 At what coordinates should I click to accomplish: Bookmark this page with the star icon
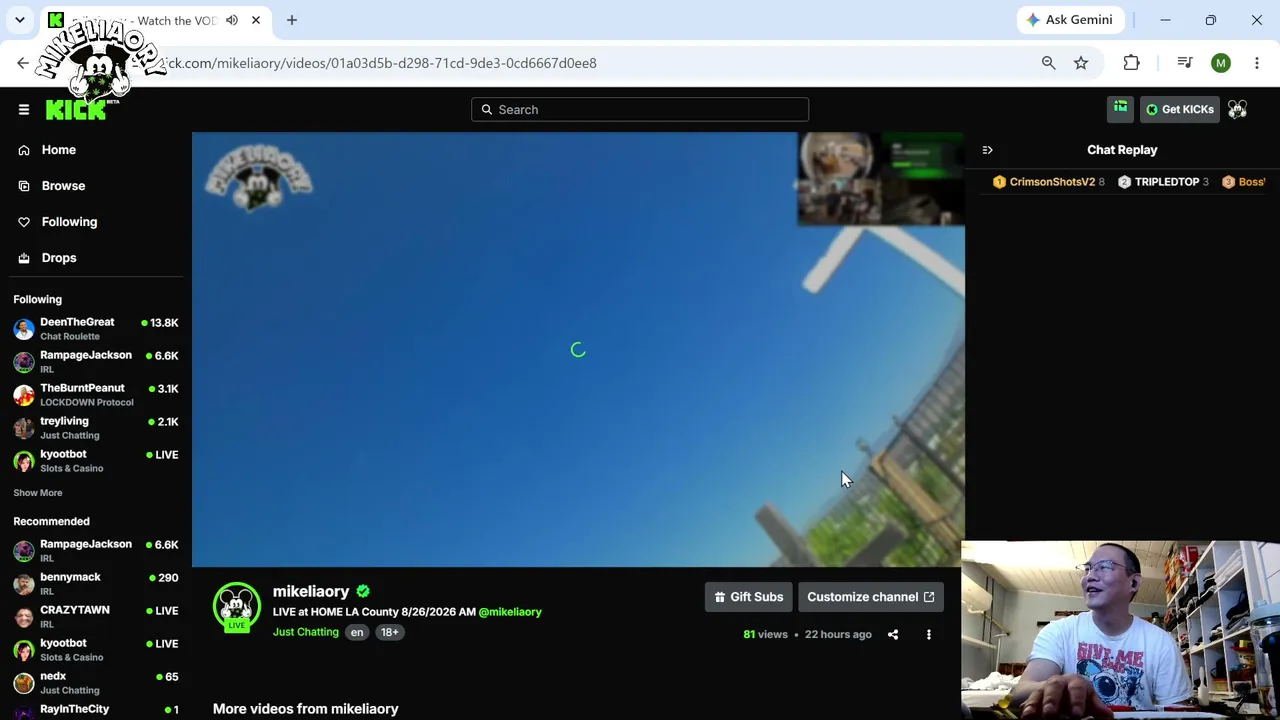[1081, 63]
